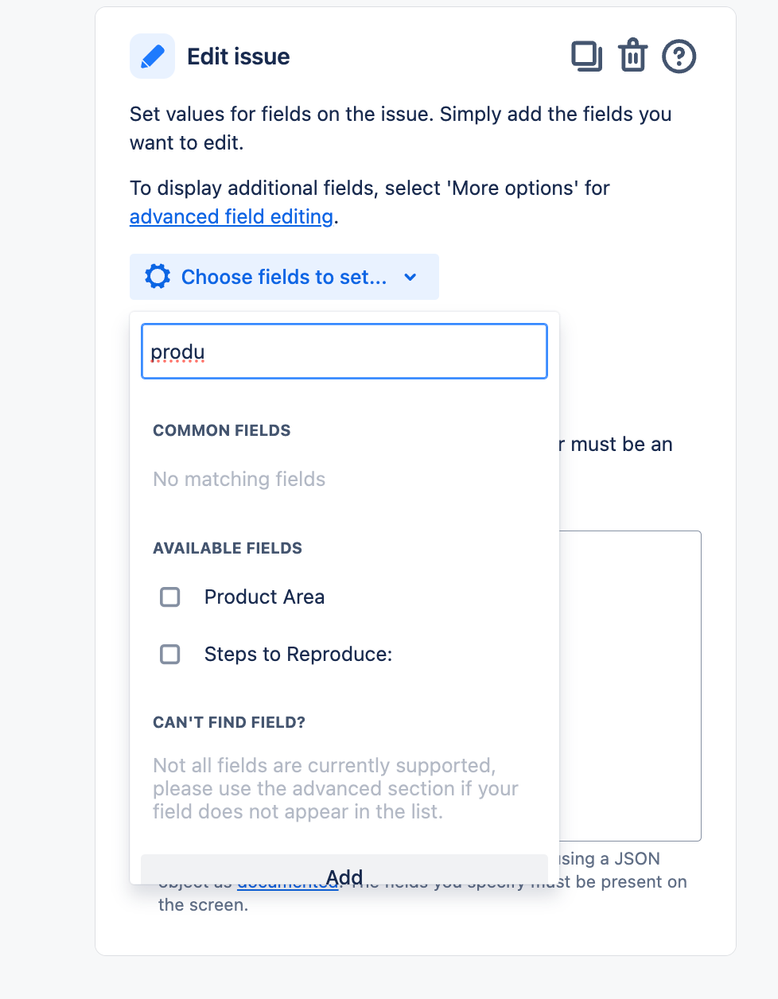This screenshot has height=999, width=778.
Task: Click the gear icon in Choose fields button
Action: pyautogui.click(x=157, y=277)
